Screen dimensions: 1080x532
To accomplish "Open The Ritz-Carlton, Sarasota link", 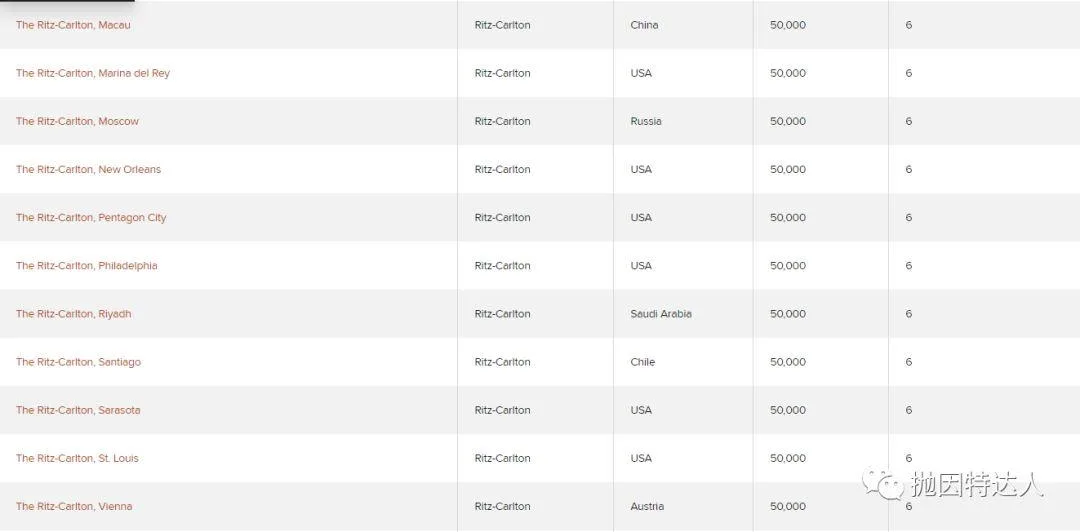I will (78, 411).
